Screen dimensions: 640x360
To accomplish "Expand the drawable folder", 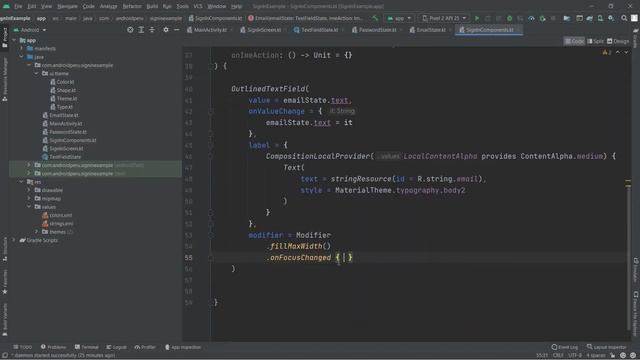I will point(29,190).
